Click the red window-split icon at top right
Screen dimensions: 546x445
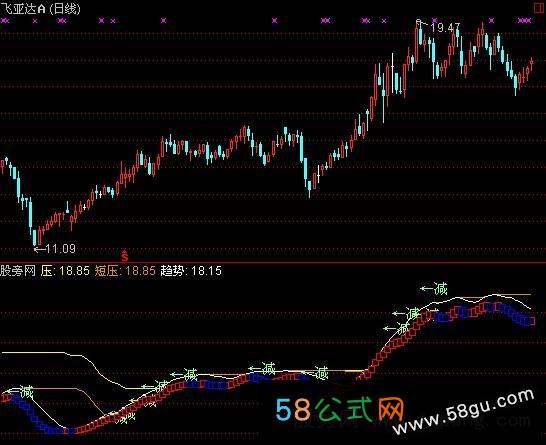tap(539, 8)
